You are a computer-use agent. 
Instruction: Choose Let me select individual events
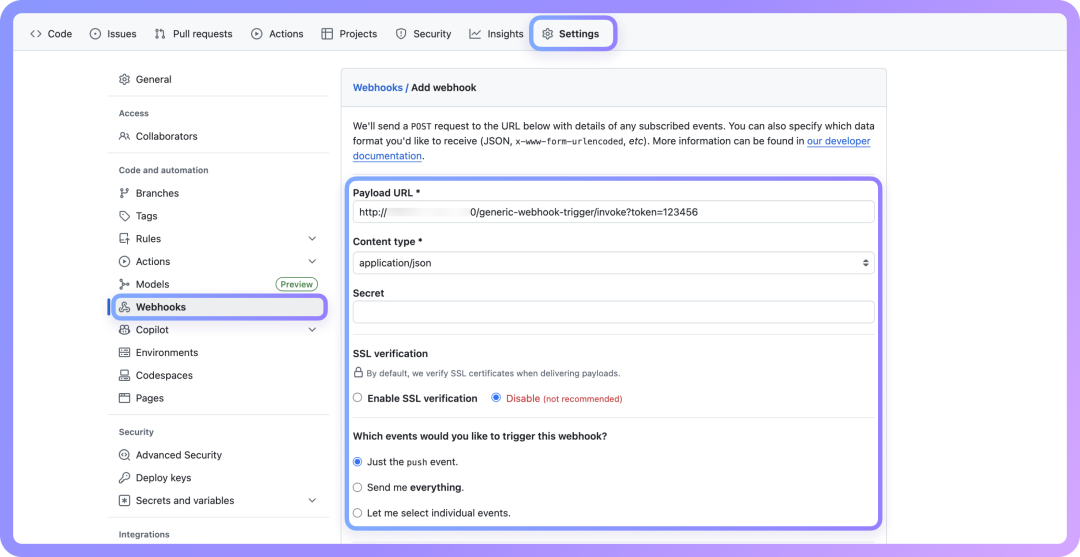[357, 513]
